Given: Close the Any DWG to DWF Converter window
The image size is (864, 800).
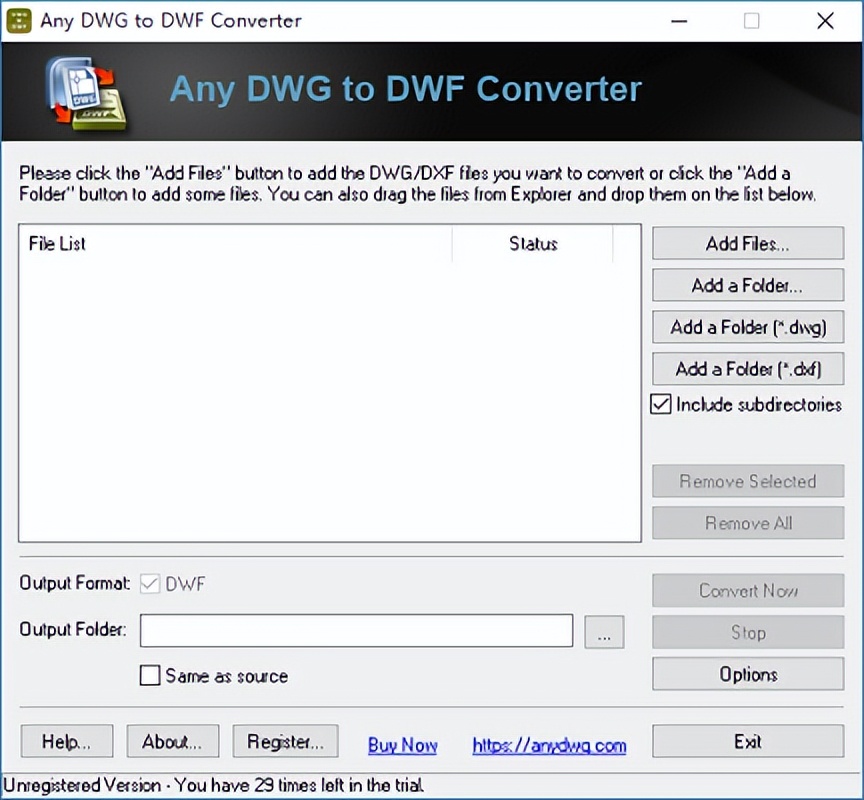Looking at the screenshot, I should coord(825,21).
